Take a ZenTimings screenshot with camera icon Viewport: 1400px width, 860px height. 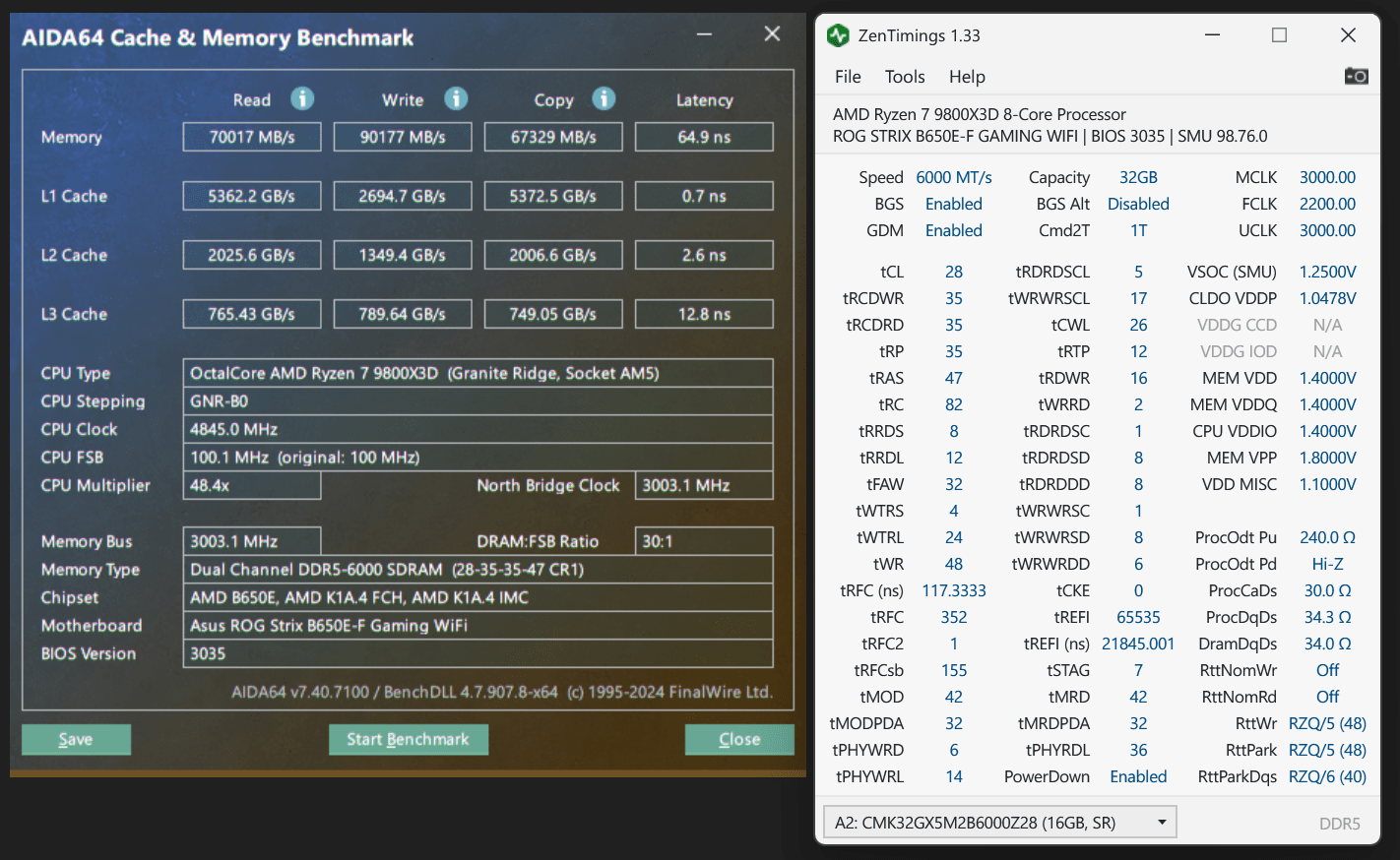pyautogui.click(x=1356, y=76)
